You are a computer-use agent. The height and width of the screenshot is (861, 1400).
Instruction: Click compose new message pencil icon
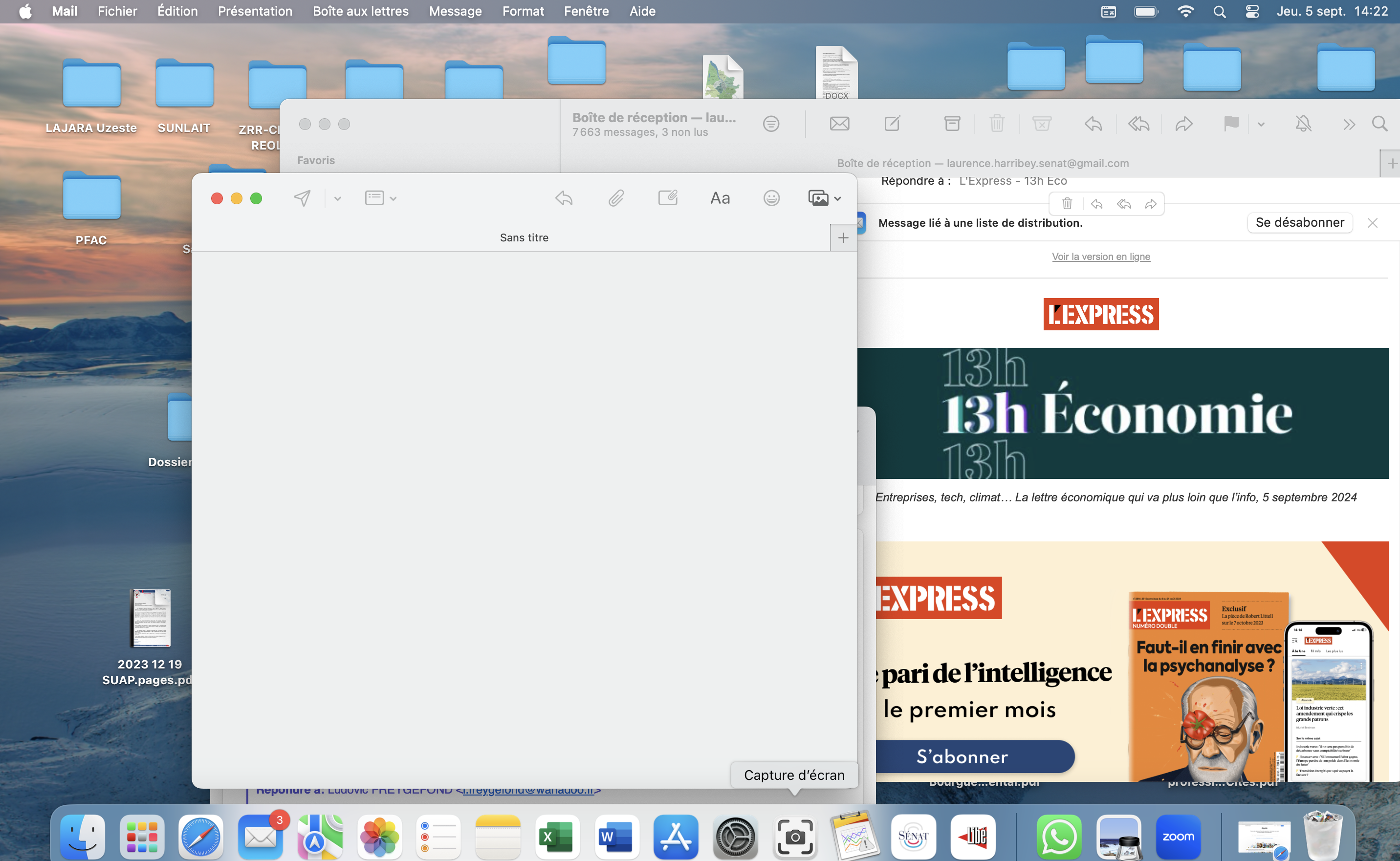tap(892, 124)
